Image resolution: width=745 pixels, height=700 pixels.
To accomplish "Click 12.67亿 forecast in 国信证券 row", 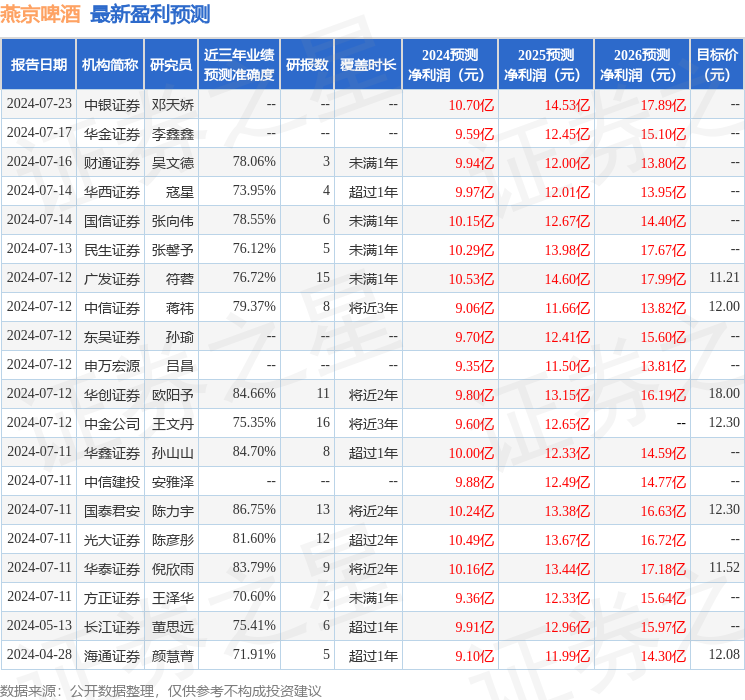I will coord(567,221).
